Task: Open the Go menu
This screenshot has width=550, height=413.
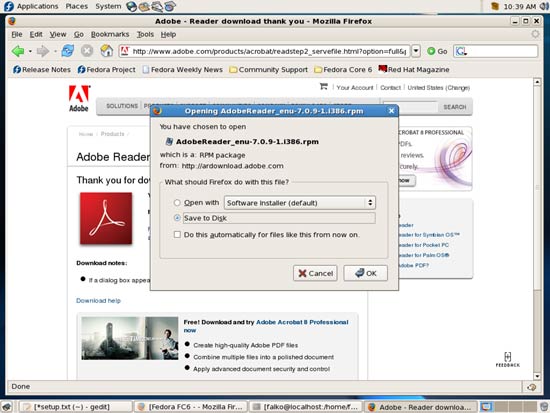Action: tap(79, 34)
